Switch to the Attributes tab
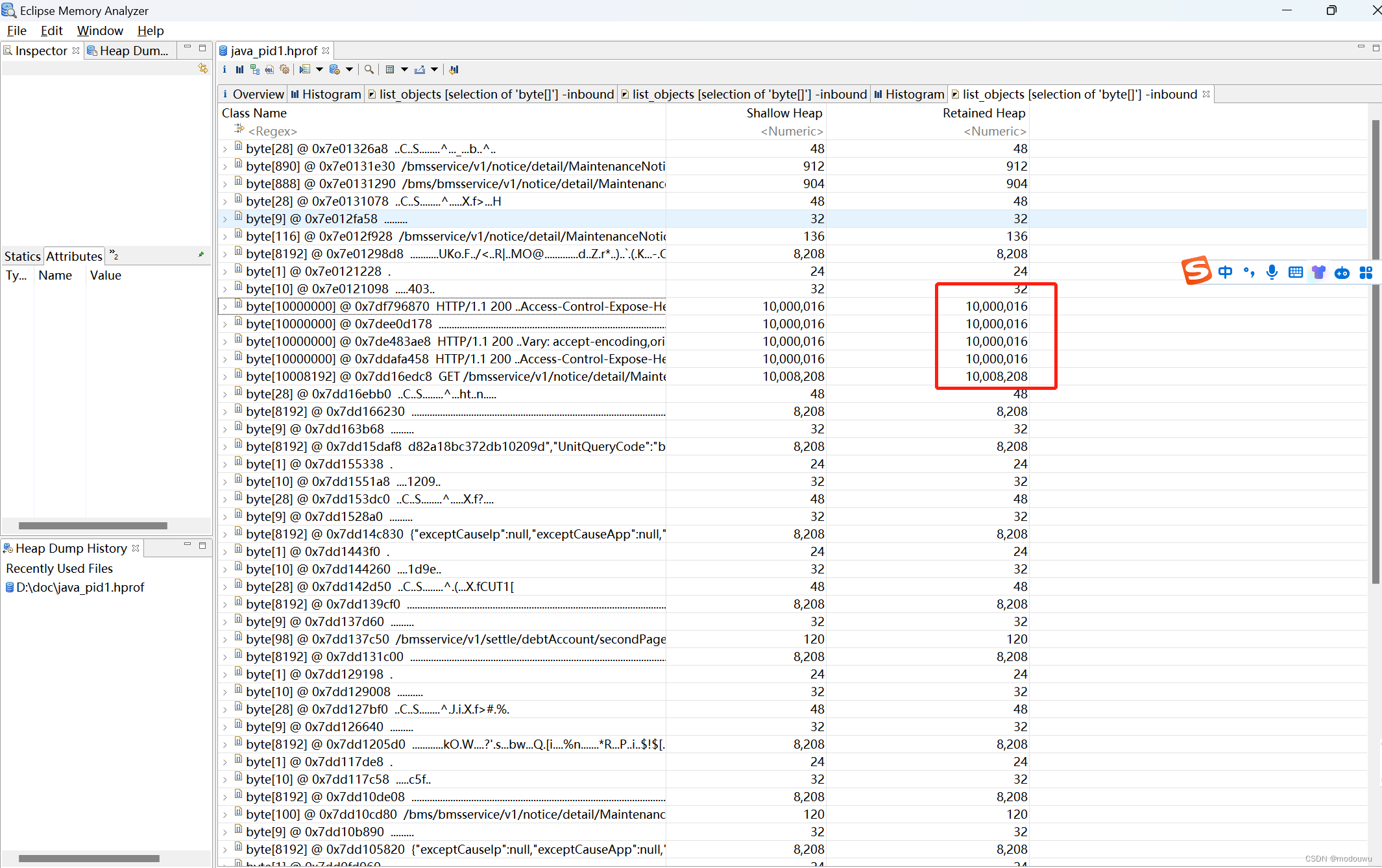 (74, 256)
